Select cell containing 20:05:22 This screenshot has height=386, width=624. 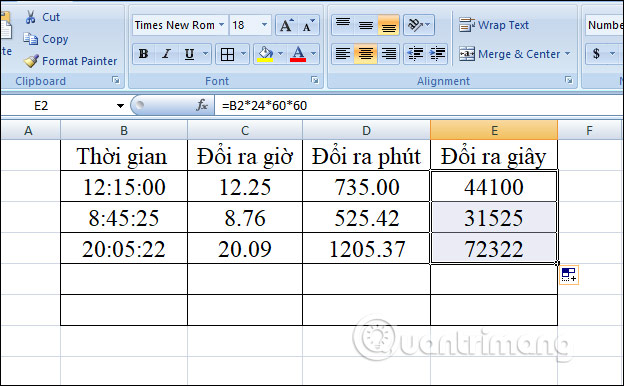(124, 248)
